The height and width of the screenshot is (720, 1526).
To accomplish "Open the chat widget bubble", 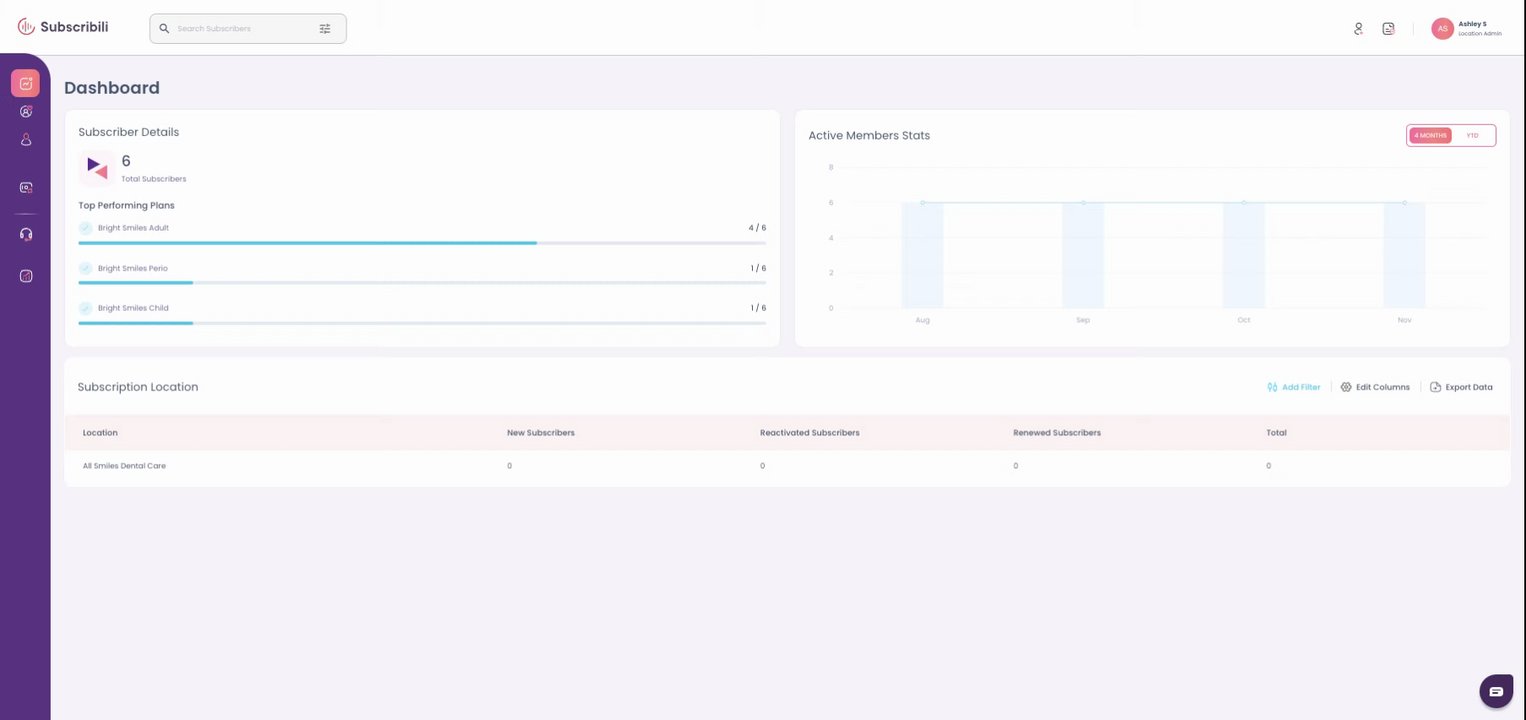I will (x=1496, y=691).
